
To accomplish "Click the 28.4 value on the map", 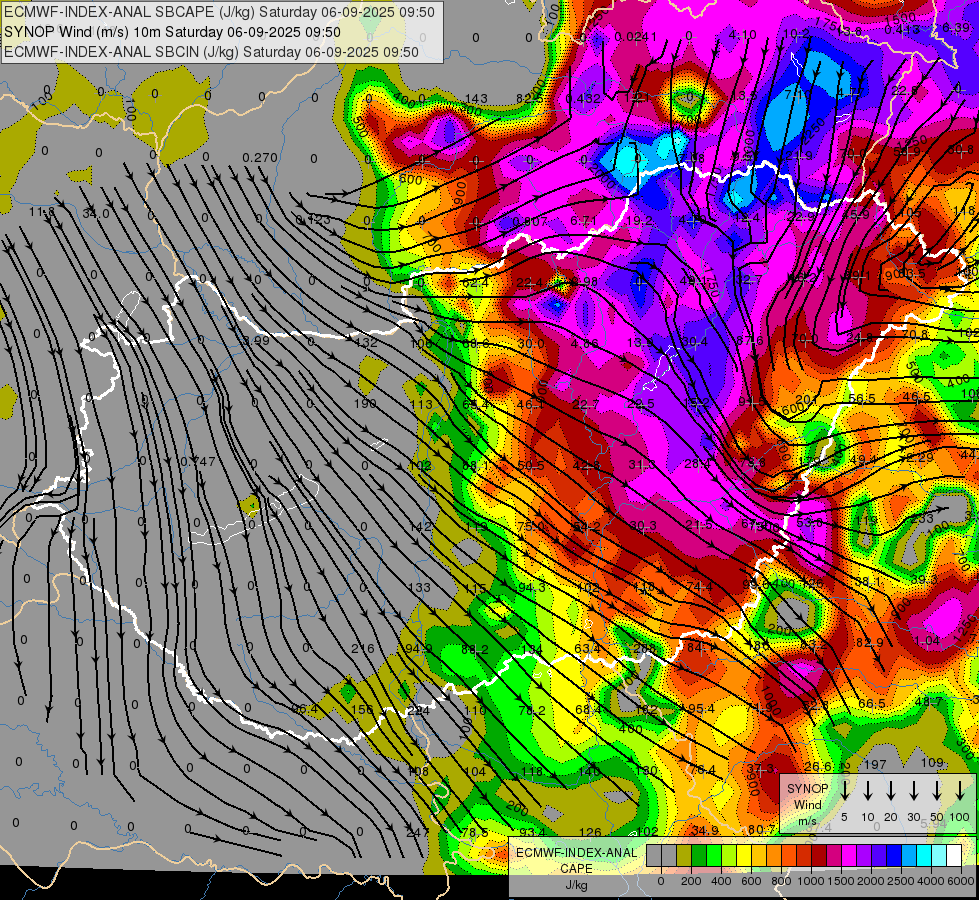I will [697, 463].
